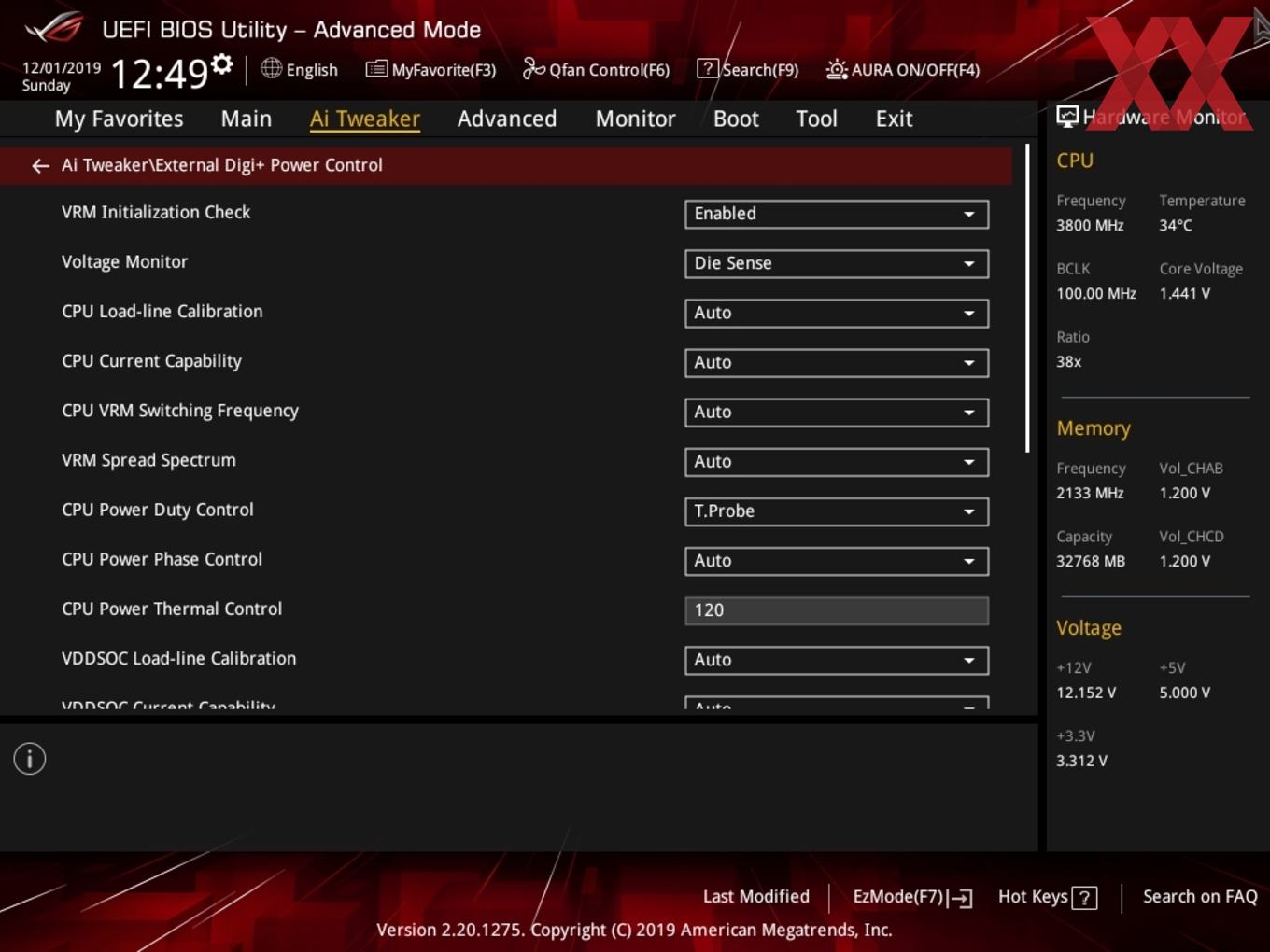Click the Version 2.20.1275 copyright text

(x=634, y=930)
